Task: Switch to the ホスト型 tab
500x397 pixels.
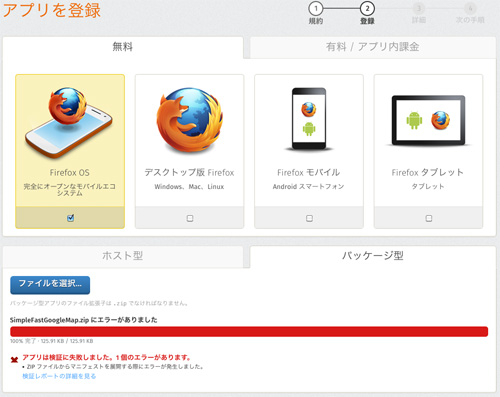Action: [x=123, y=256]
